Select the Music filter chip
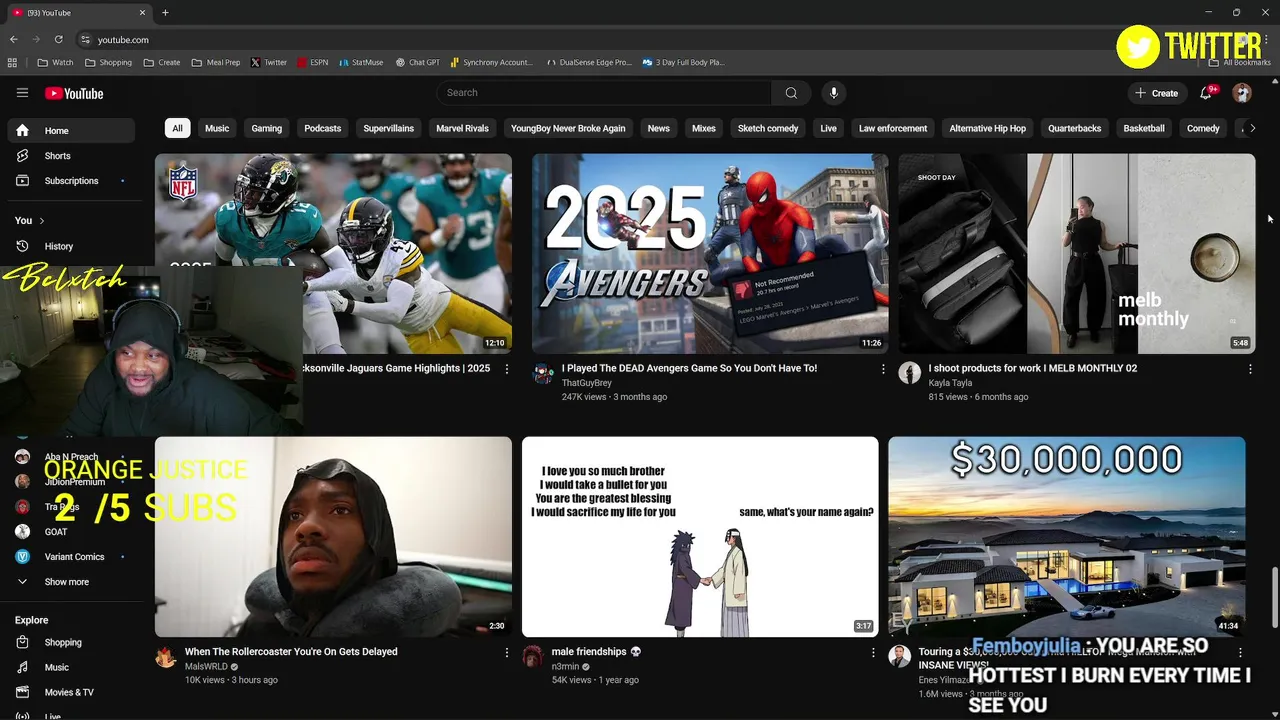The height and width of the screenshot is (720, 1280). tap(217, 128)
